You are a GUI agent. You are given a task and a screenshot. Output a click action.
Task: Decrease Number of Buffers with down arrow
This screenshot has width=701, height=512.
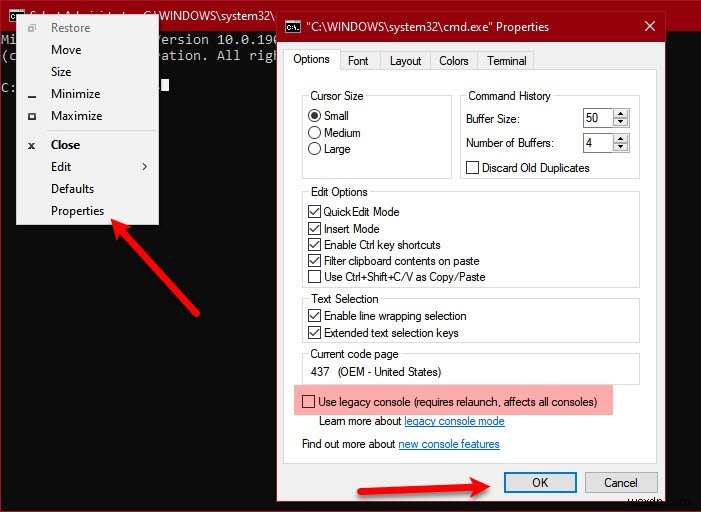(x=621, y=148)
